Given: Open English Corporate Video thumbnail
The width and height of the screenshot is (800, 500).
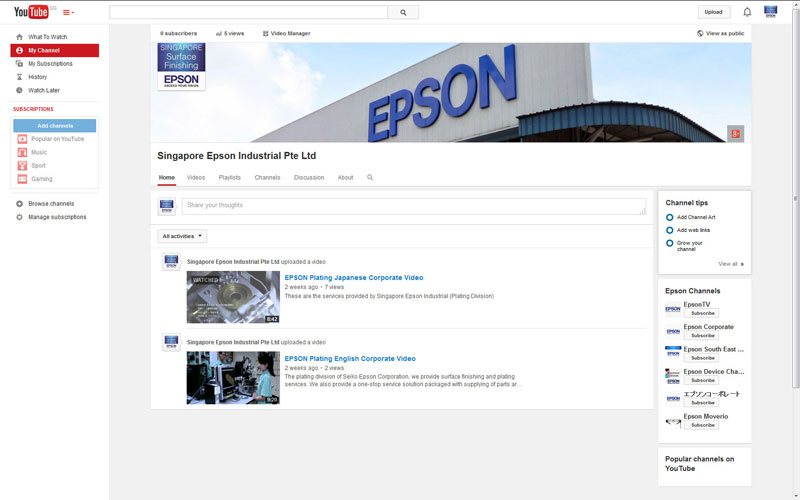Looking at the screenshot, I should [x=233, y=378].
